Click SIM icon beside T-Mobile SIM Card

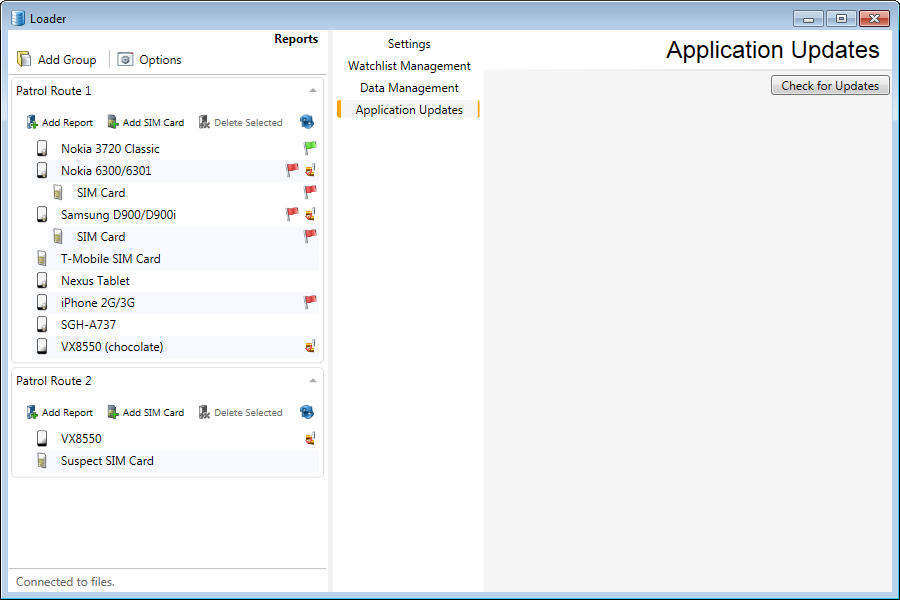pyautogui.click(x=42, y=258)
